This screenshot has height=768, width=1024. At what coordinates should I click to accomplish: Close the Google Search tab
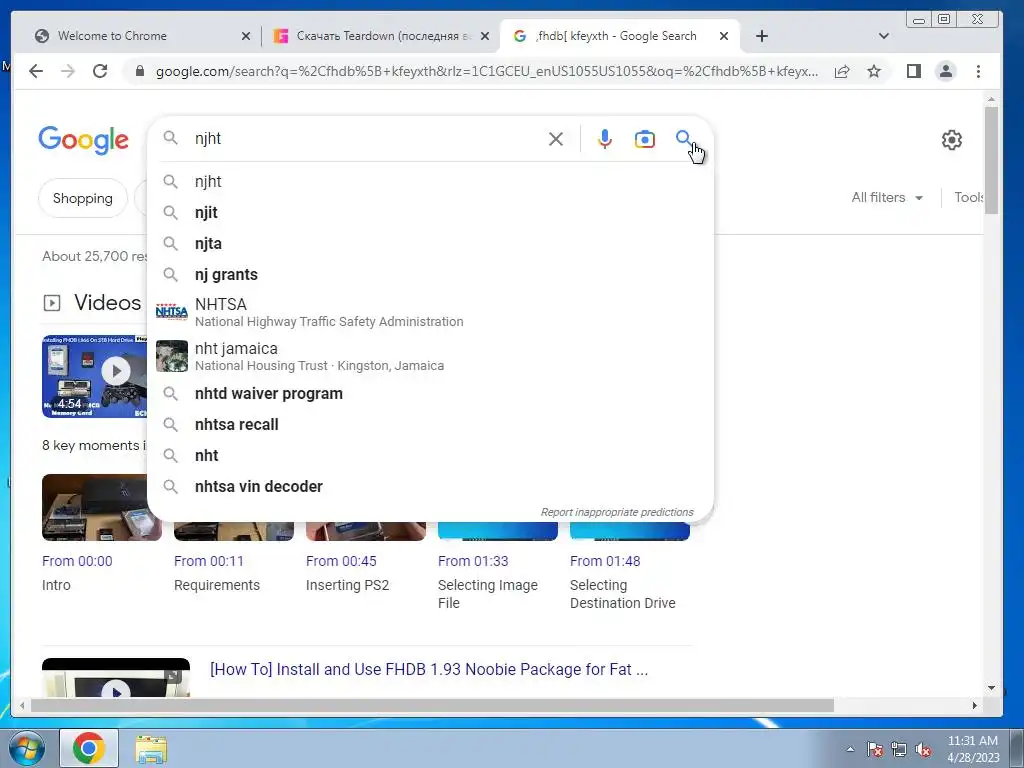point(724,37)
